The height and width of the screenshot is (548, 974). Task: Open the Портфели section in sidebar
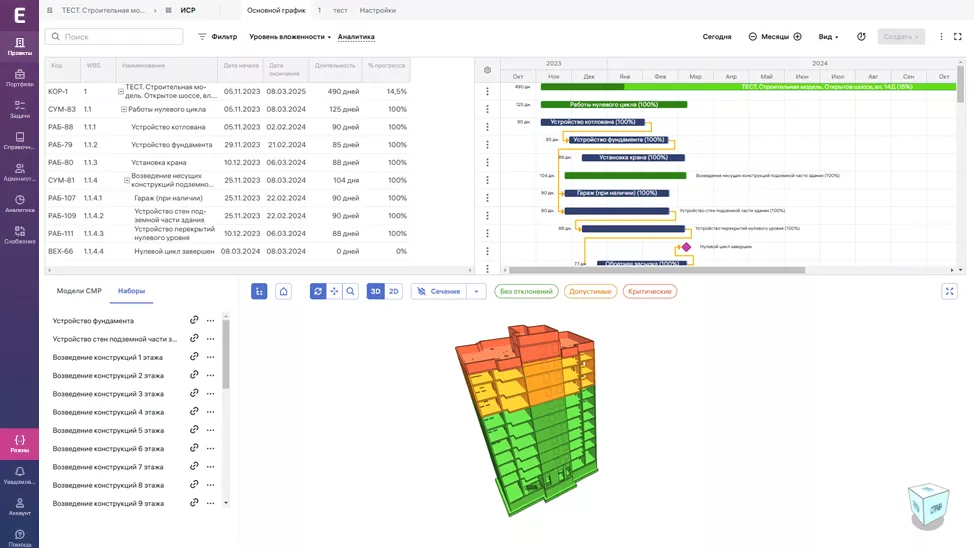pyautogui.click(x=19, y=78)
